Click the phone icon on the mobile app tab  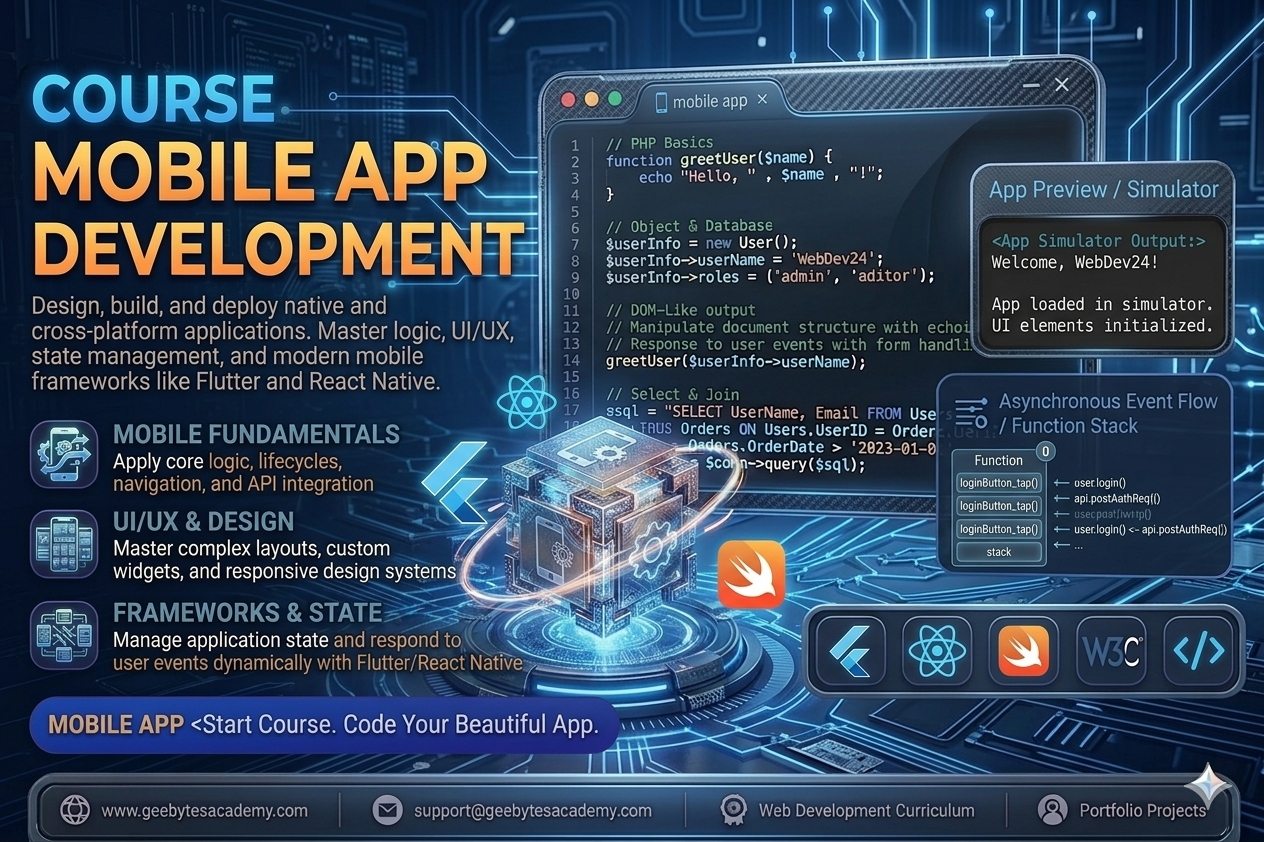(x=661, y=101)
